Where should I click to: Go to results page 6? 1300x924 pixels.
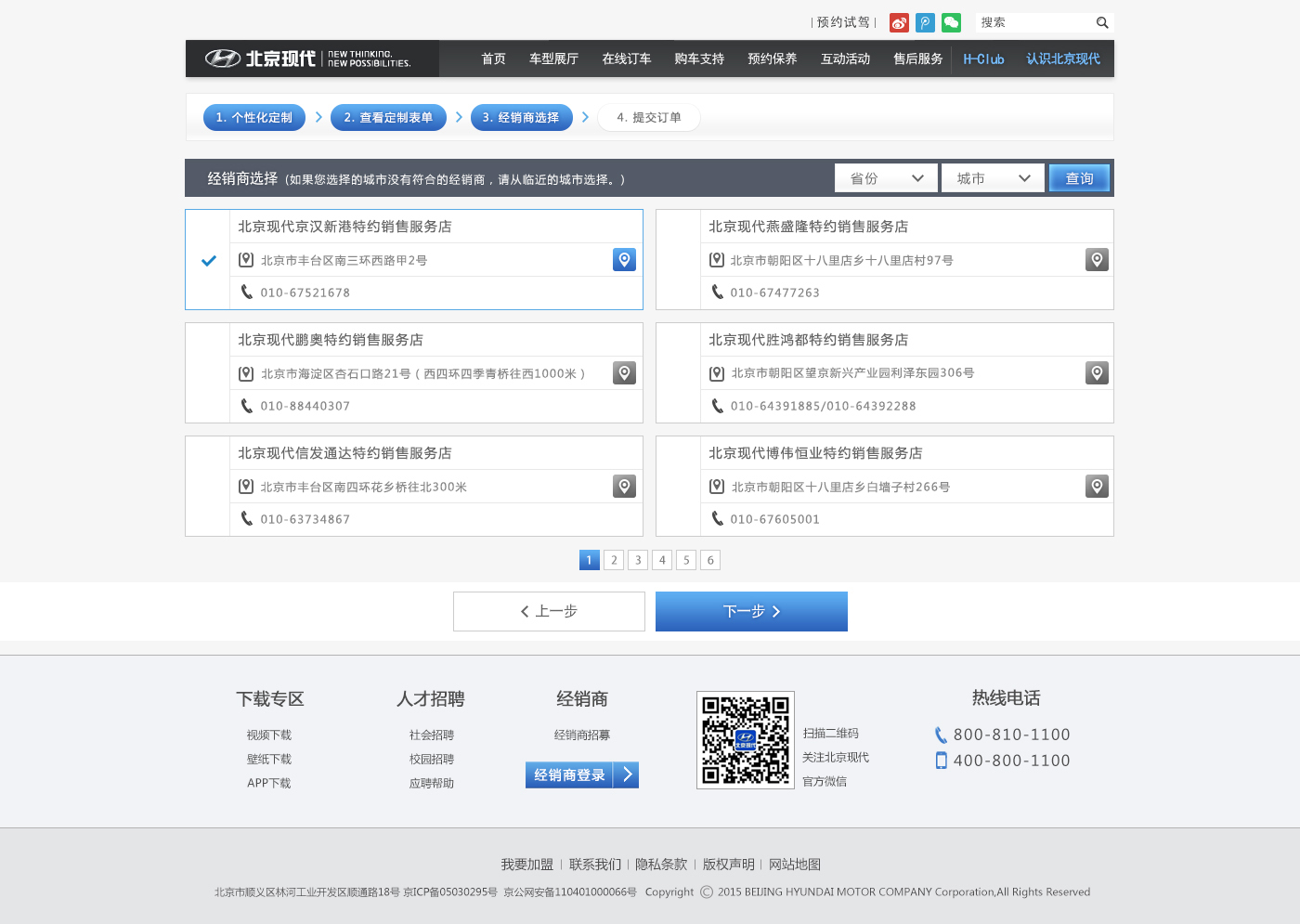710,560
